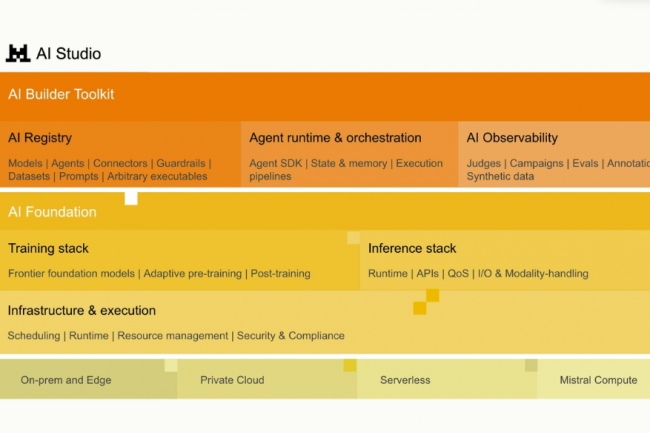Click 'Adaptive pre-training' in Training stack

coord(192,273)
